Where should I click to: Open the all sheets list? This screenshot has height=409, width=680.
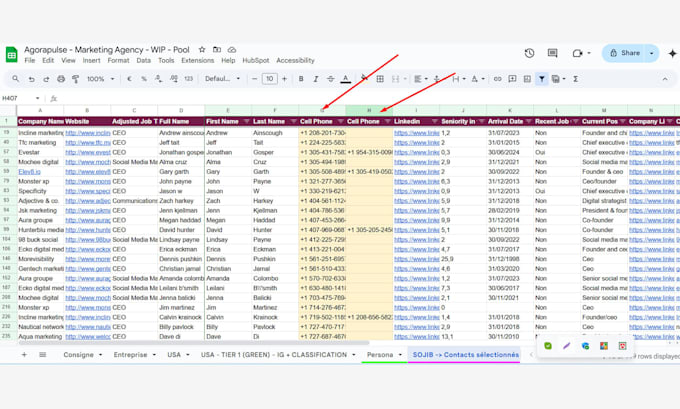tap(42, 355)
